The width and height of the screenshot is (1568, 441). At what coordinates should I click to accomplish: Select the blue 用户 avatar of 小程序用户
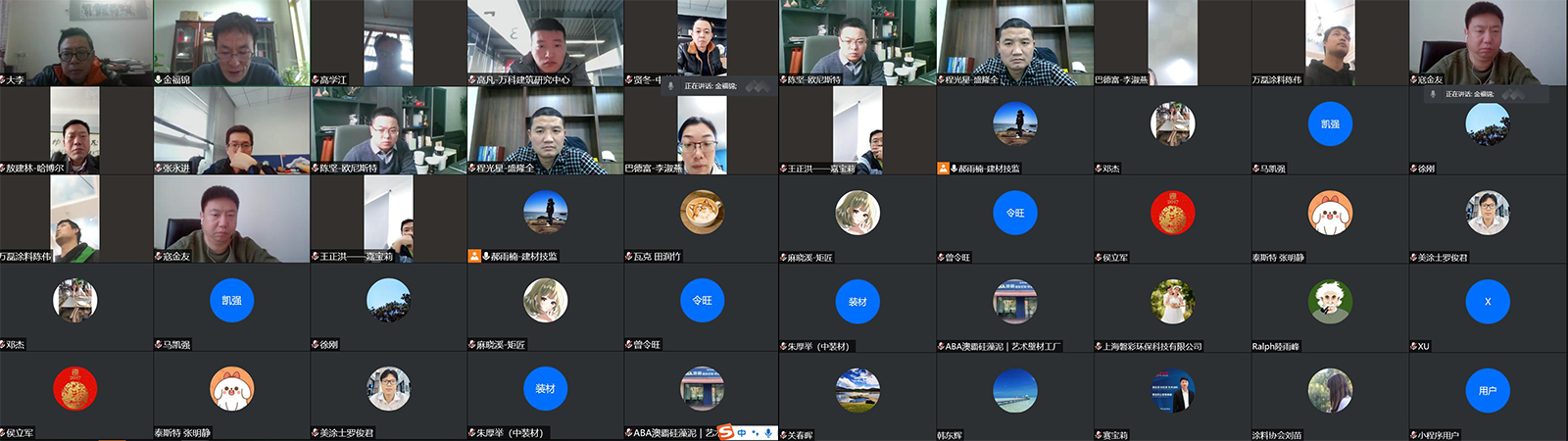click(x=1487, y=390)
